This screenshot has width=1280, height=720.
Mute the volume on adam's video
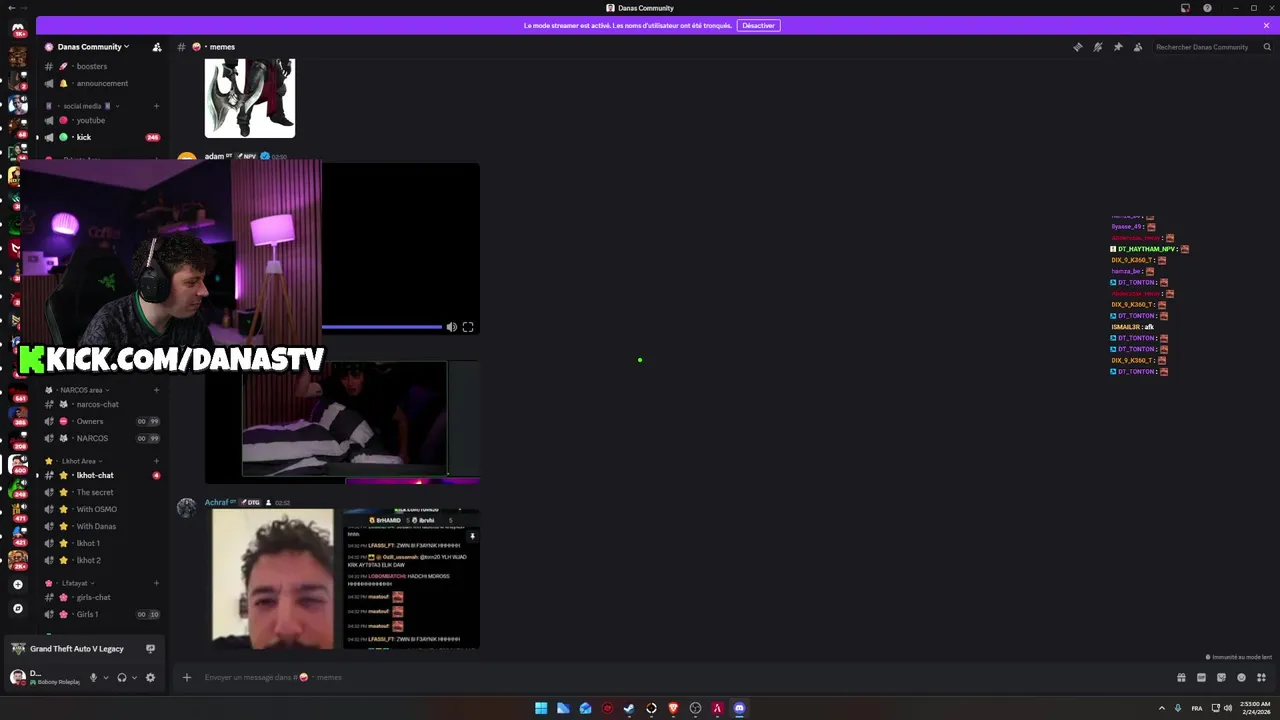[451, 327]
